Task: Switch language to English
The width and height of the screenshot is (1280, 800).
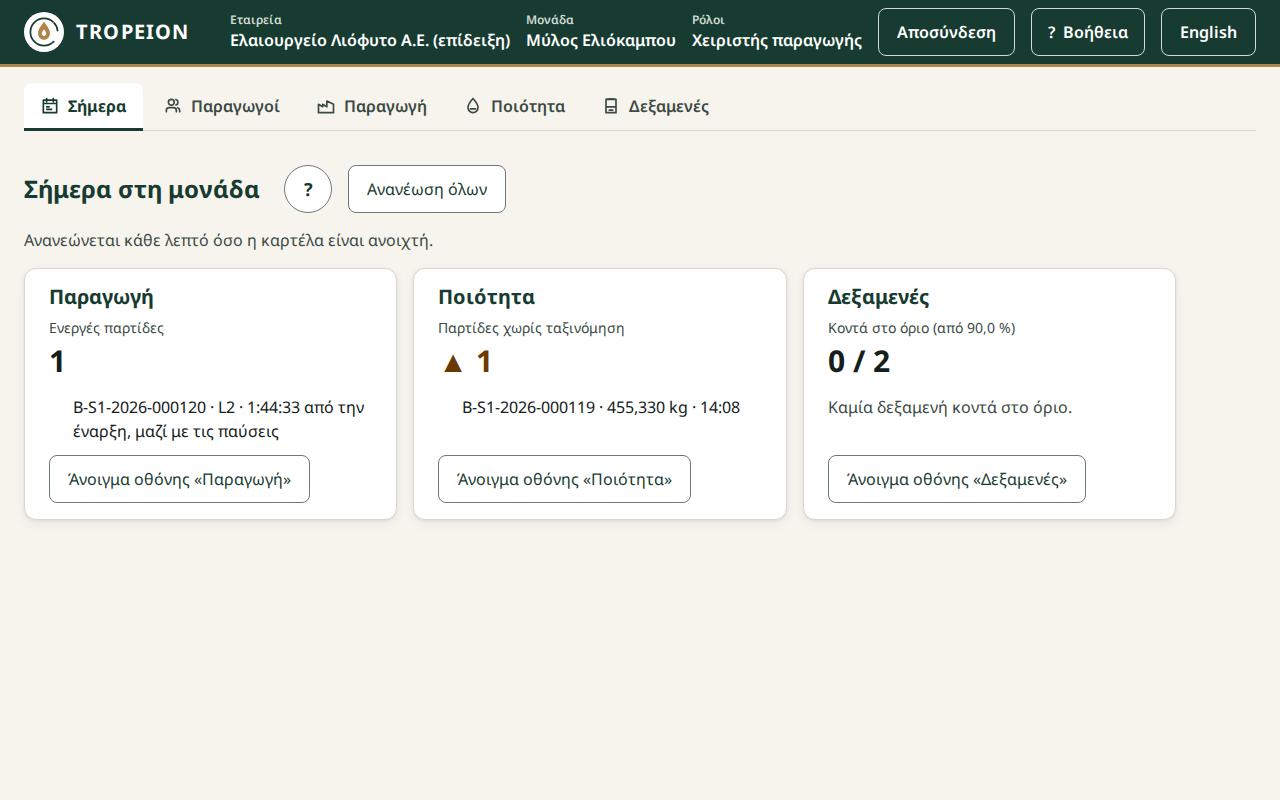Action: (x=1208, y=32)
